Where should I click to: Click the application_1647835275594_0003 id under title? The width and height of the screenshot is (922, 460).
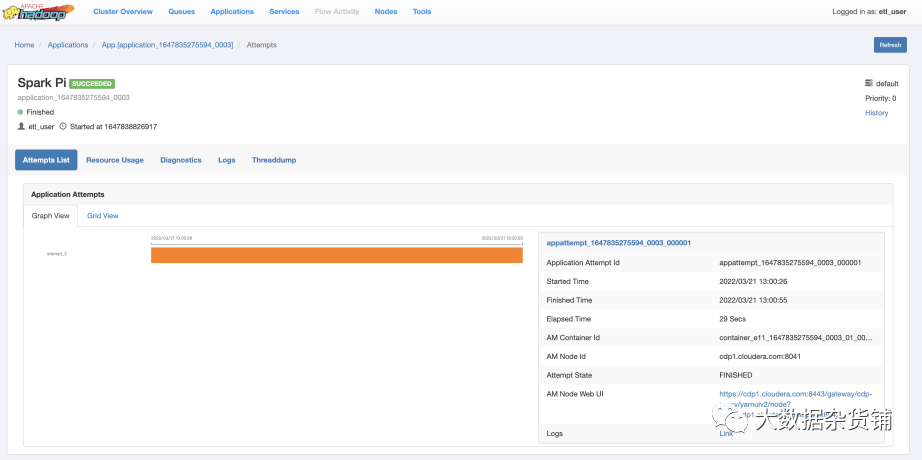(x=74, y=98)
